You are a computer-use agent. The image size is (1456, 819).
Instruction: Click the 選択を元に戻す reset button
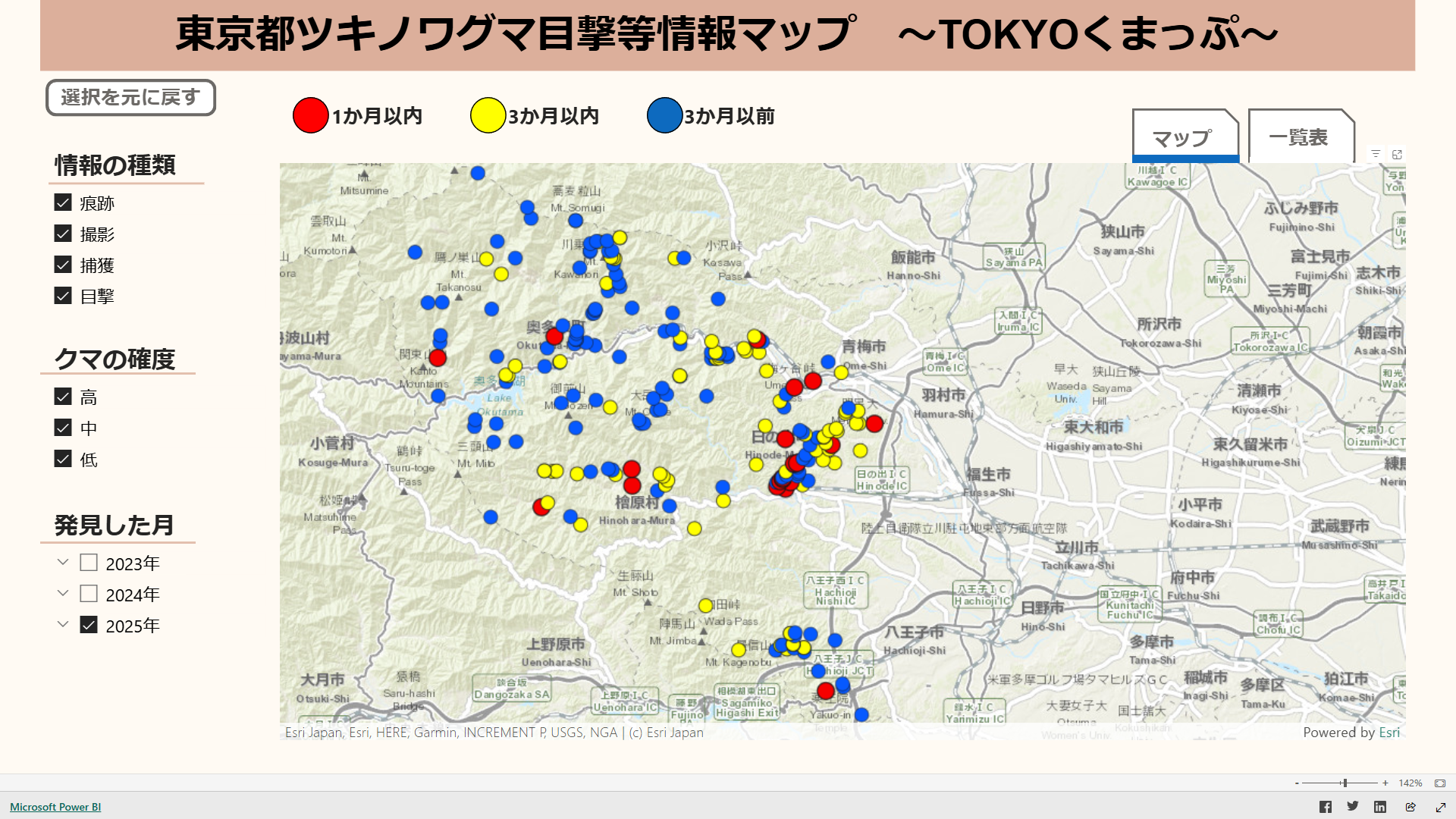(x=130, y=98)
